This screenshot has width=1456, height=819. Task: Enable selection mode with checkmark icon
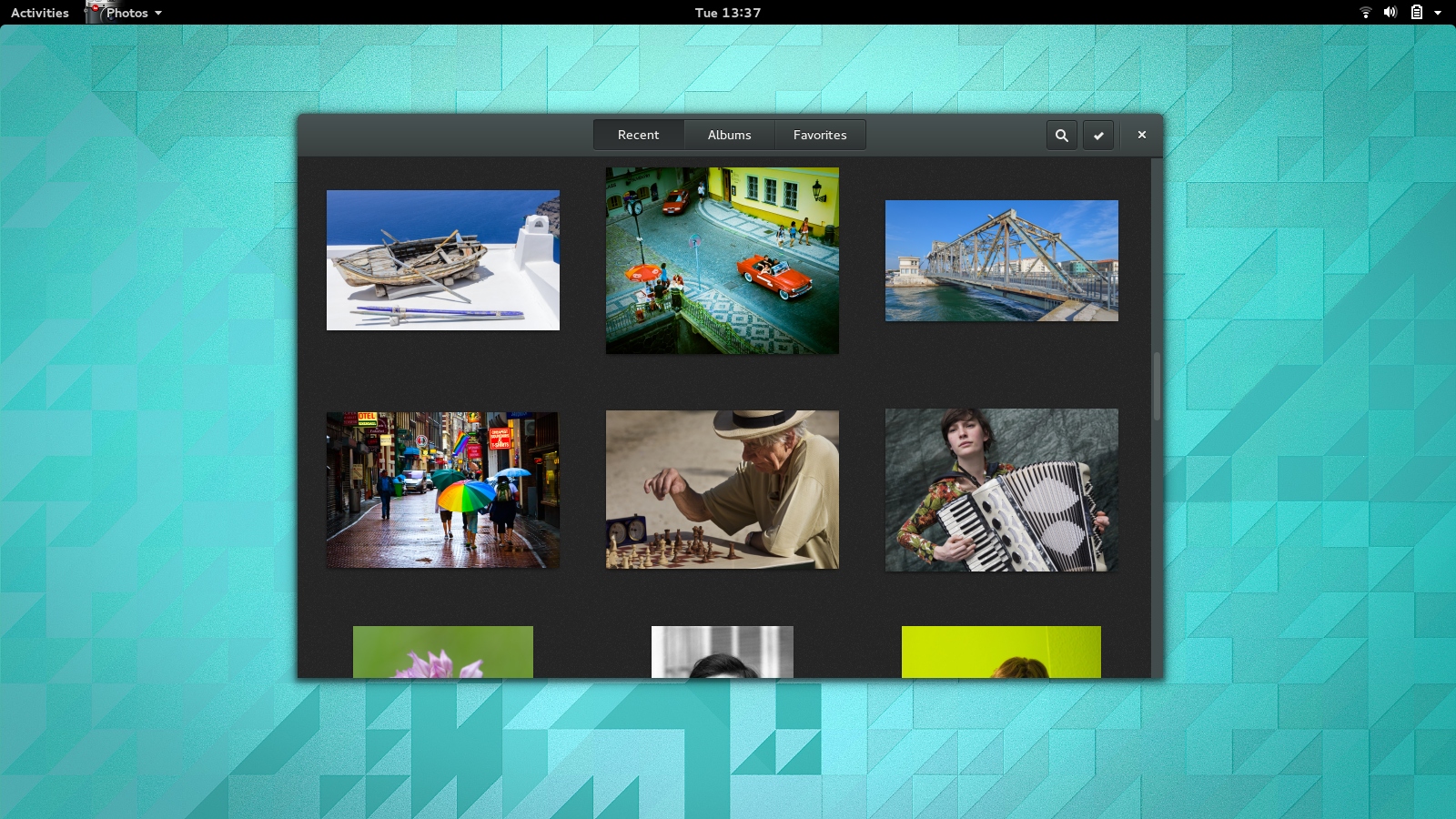pyautogui.click(x=1098, y=135)
